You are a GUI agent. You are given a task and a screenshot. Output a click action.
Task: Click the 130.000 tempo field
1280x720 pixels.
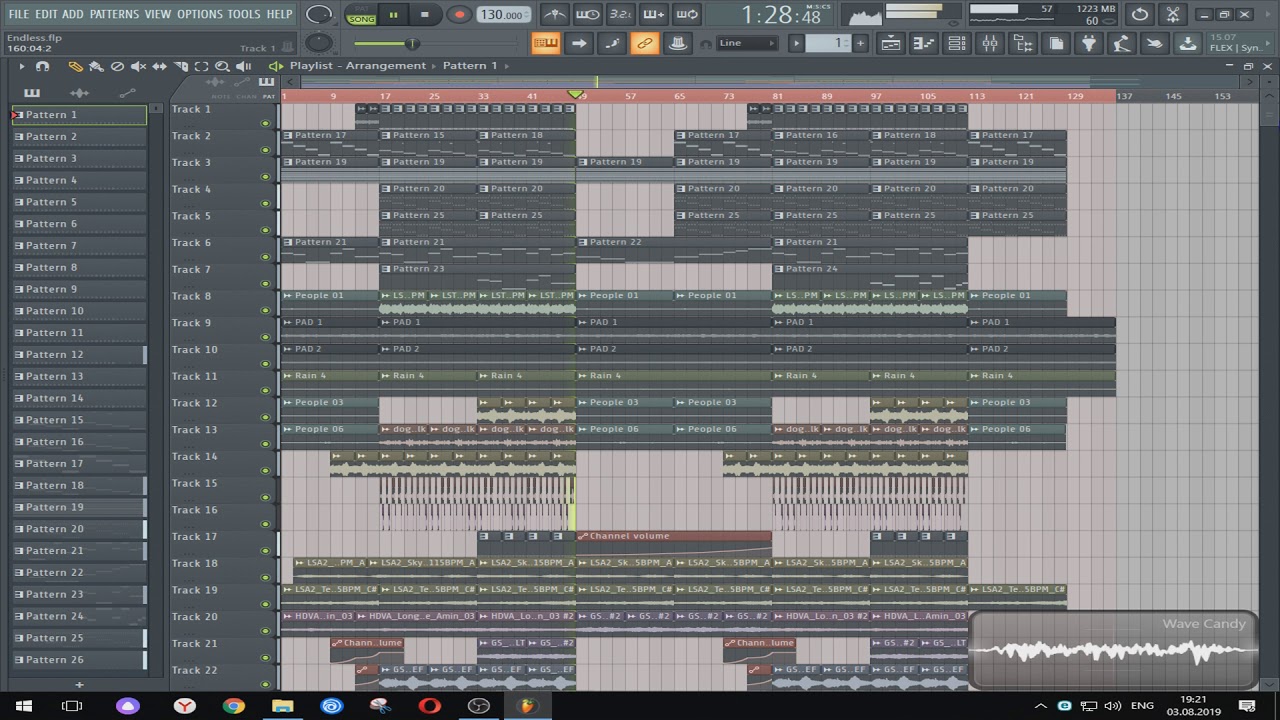pyautogui.click(x=503, y=15)
